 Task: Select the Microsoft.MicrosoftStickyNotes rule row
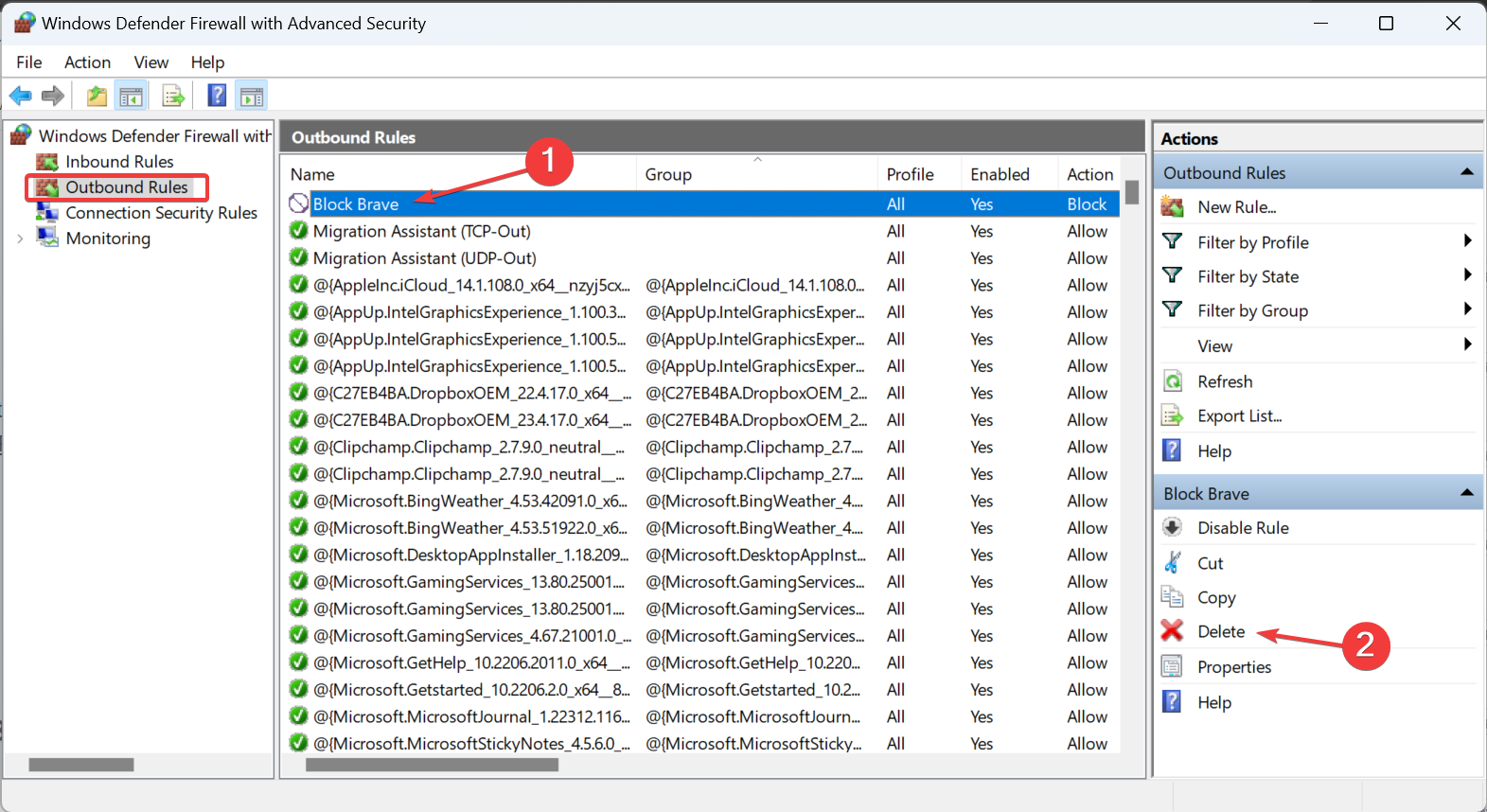701,744
